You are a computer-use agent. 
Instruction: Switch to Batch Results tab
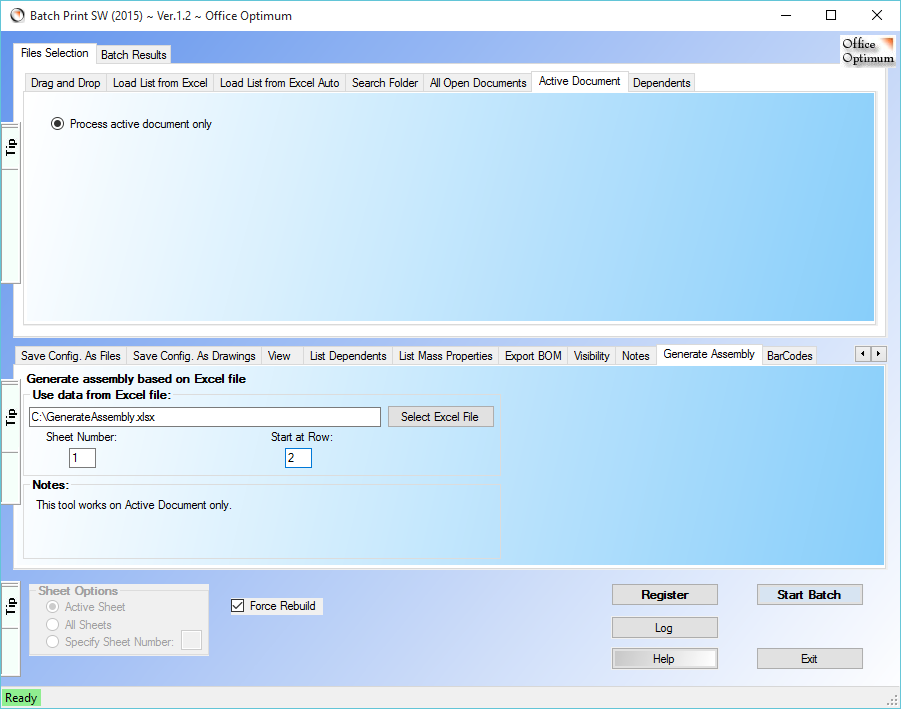point(133,55)
